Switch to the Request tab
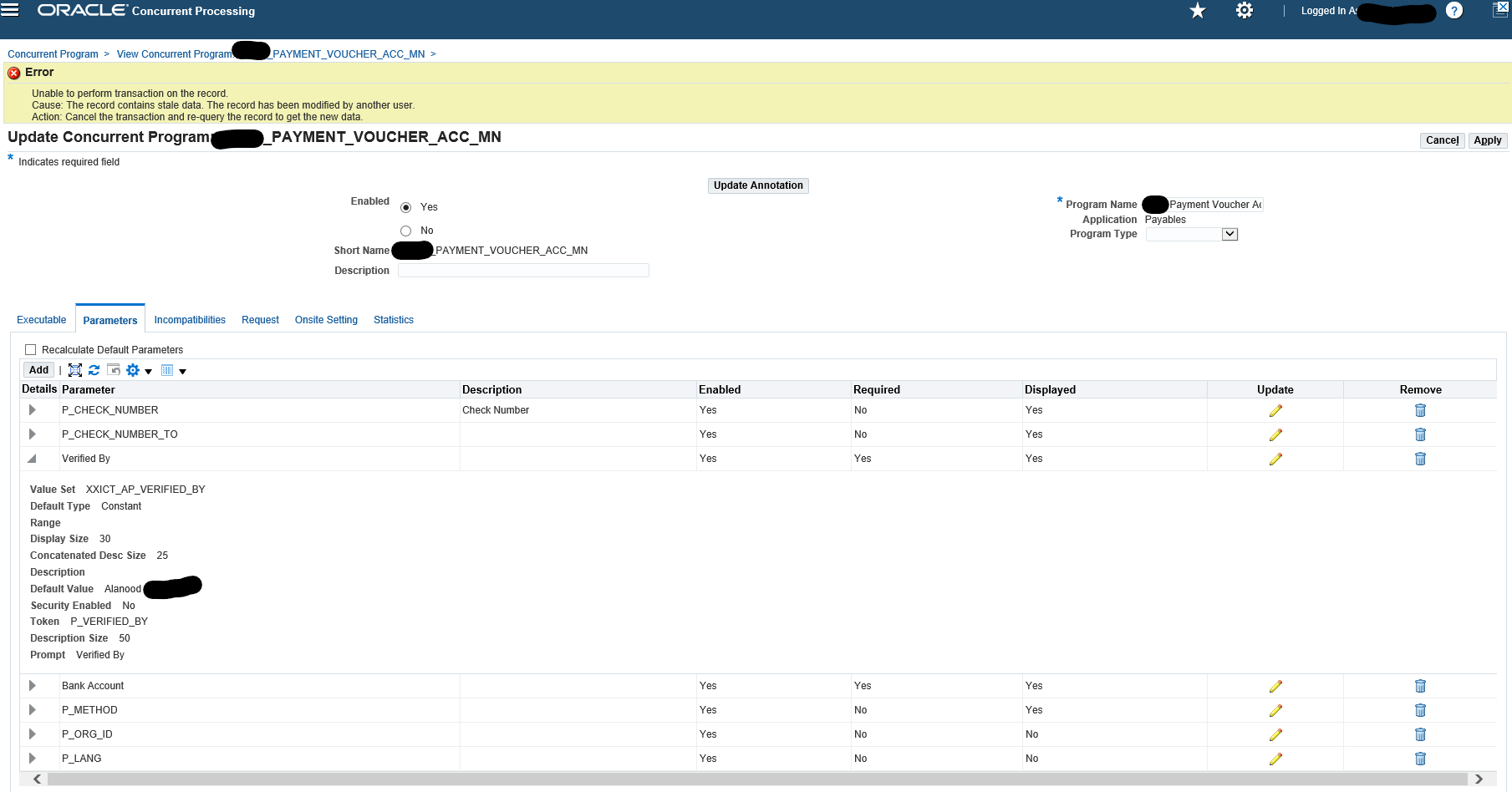The width and height of the screenshot is (1512, 792). (x=260, y=320)
